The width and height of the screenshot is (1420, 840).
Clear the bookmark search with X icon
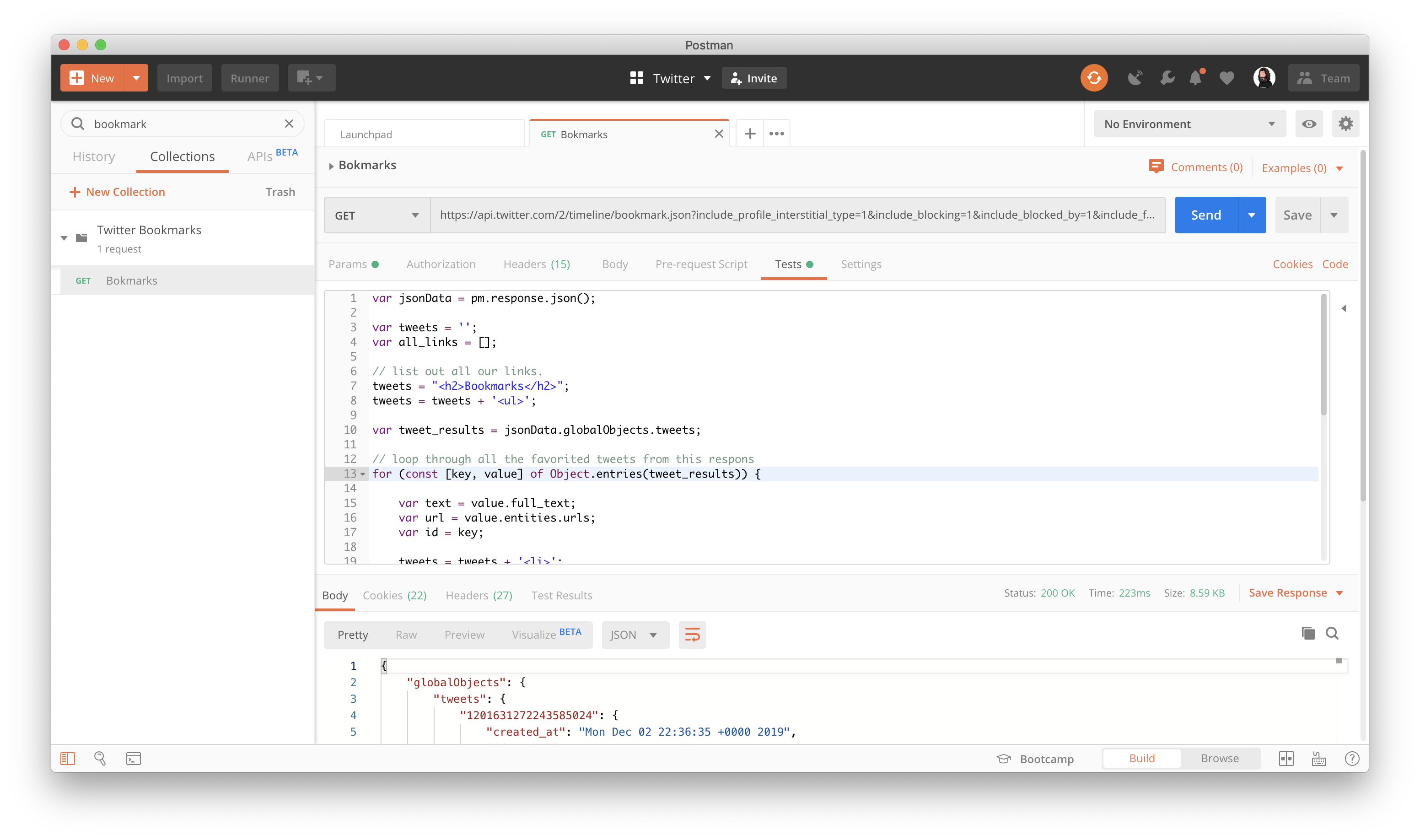click(289, 124)
